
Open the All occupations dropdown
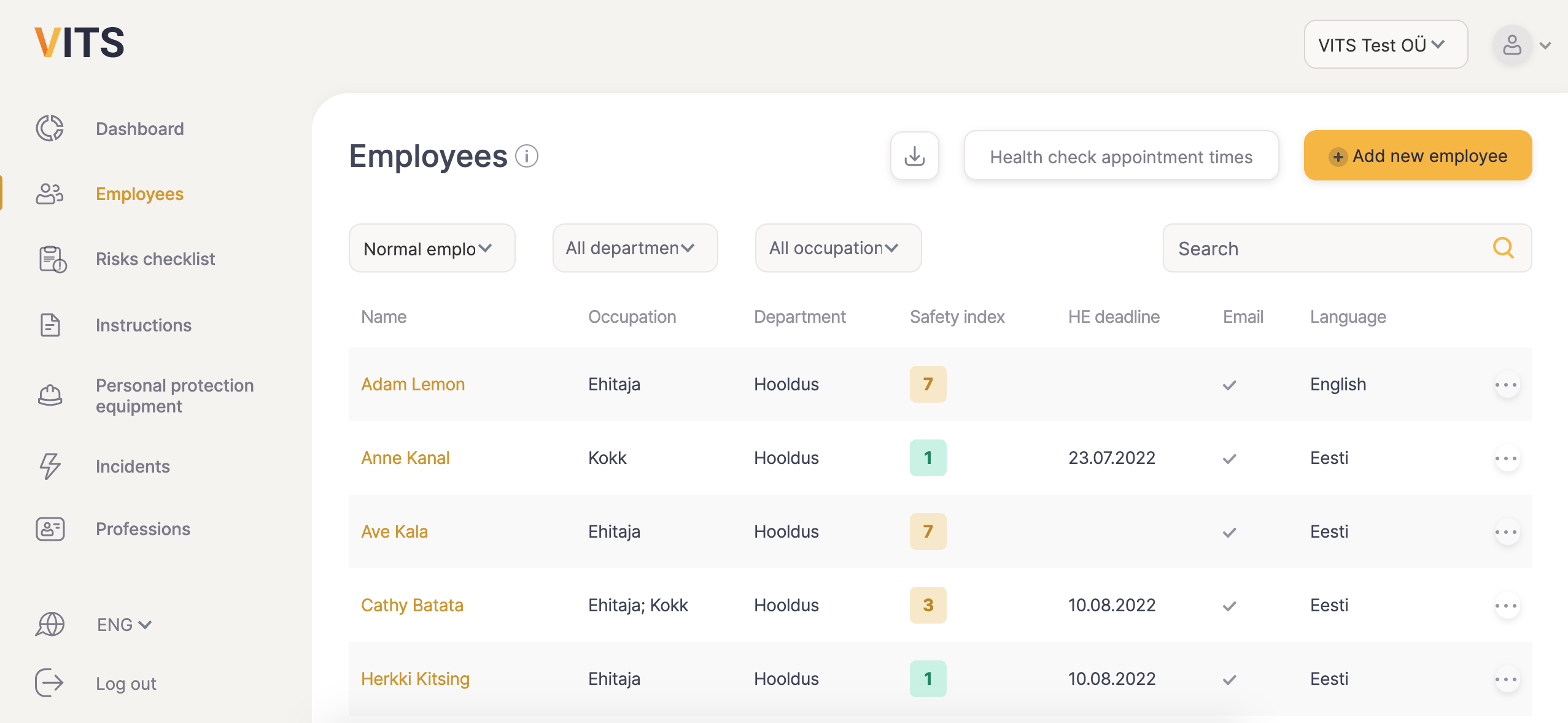[x=838, y=248]
